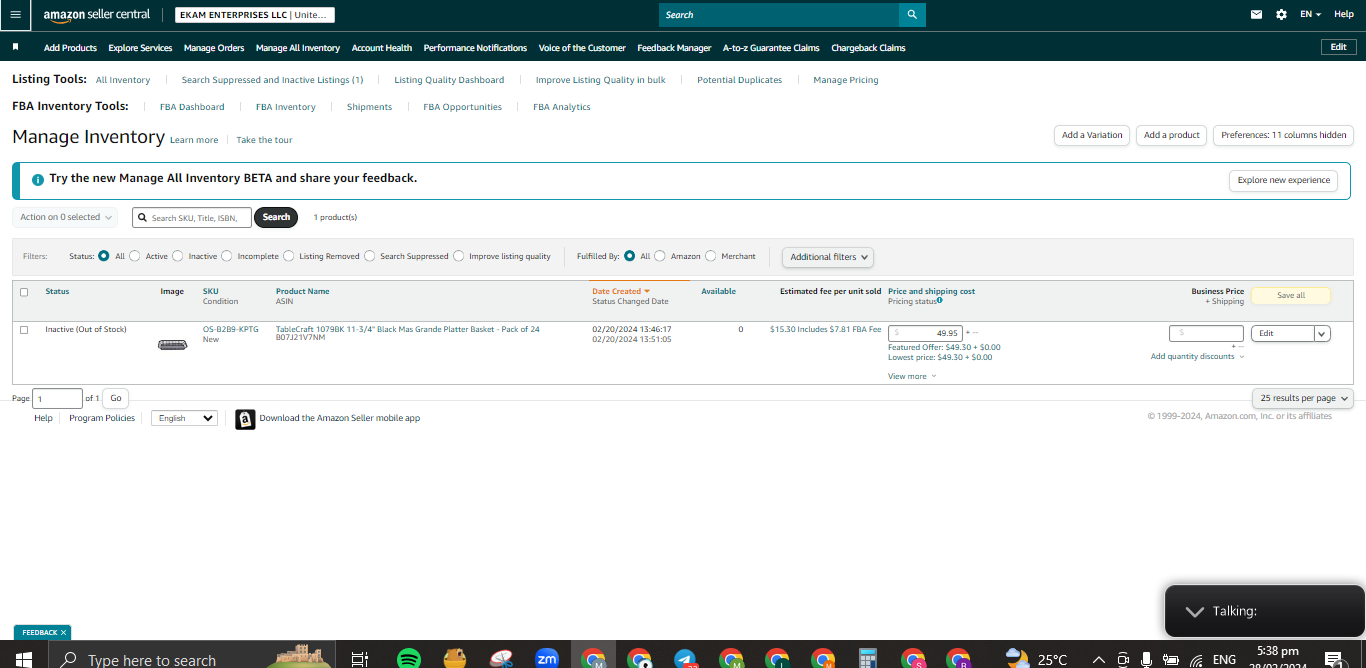The image size is (1366, 668).
Task: Open Telegram from the taskbar
Action: (x=685, y=659)
